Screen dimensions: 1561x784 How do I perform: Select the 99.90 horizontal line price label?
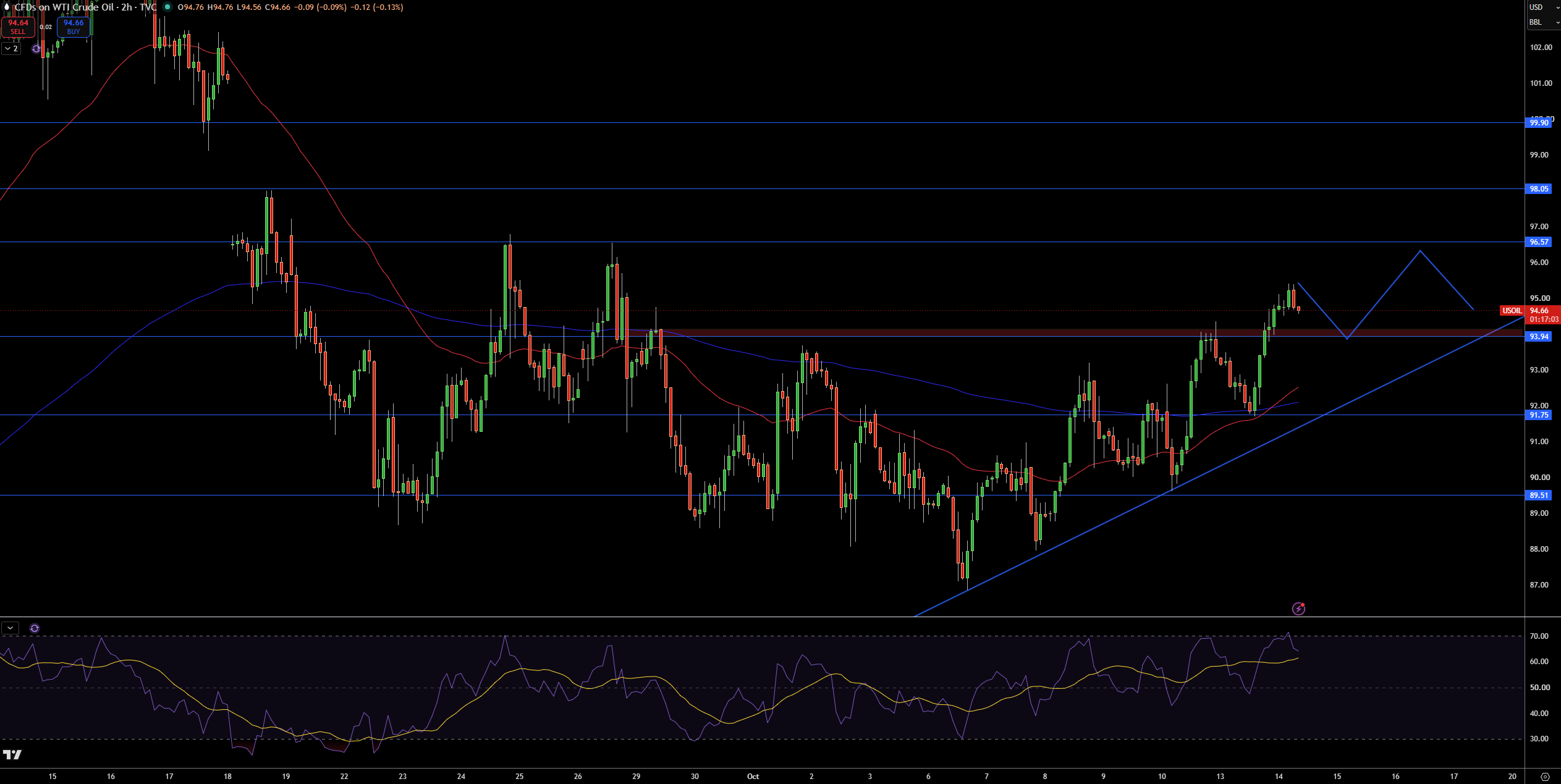coord(1539,123)
